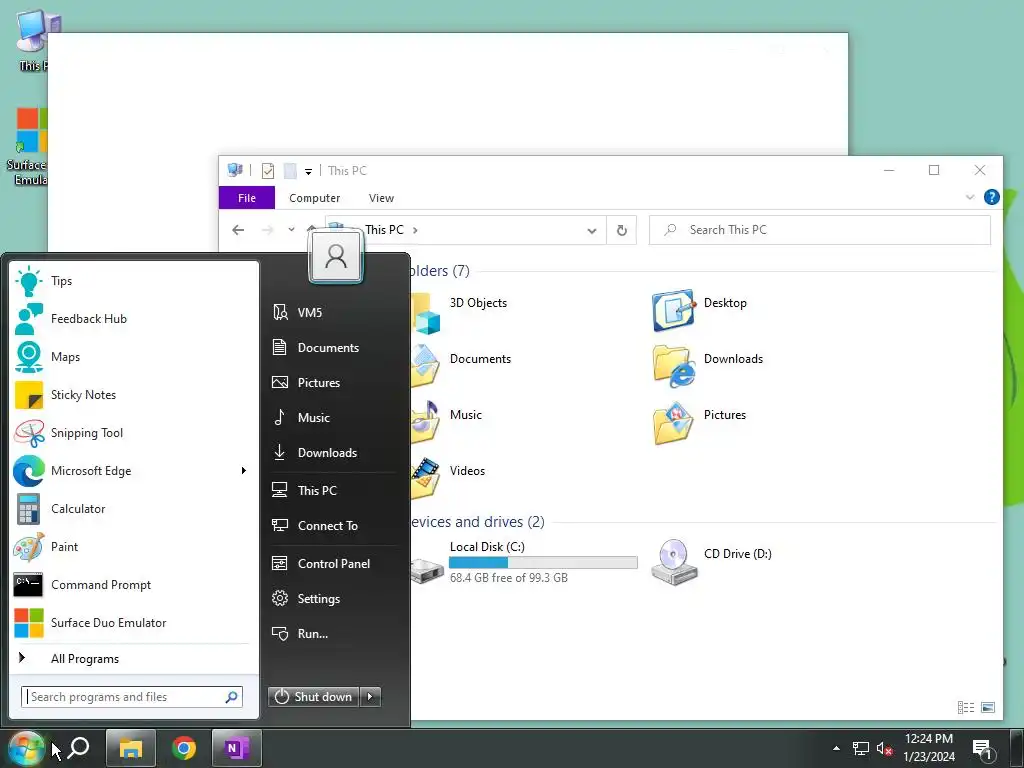Expand All Programs list
The image size is (1024, 768).
134,658
